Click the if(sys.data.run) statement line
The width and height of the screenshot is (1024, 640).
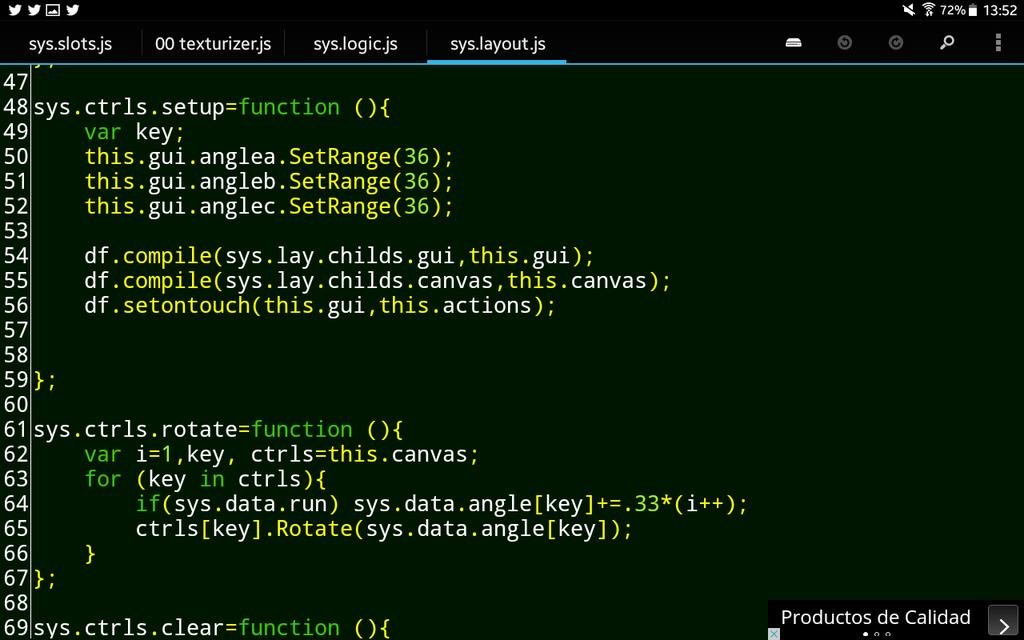click(x=441, y=504)
